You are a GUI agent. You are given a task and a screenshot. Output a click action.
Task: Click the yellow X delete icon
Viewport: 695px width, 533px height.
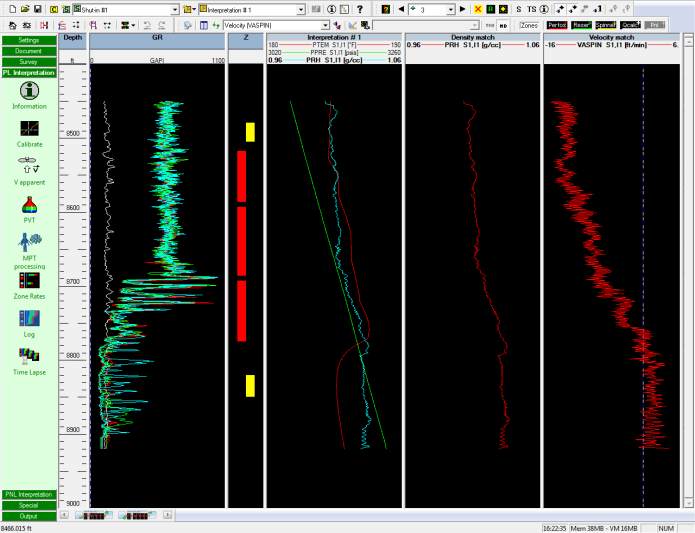[x=478, y=9]
